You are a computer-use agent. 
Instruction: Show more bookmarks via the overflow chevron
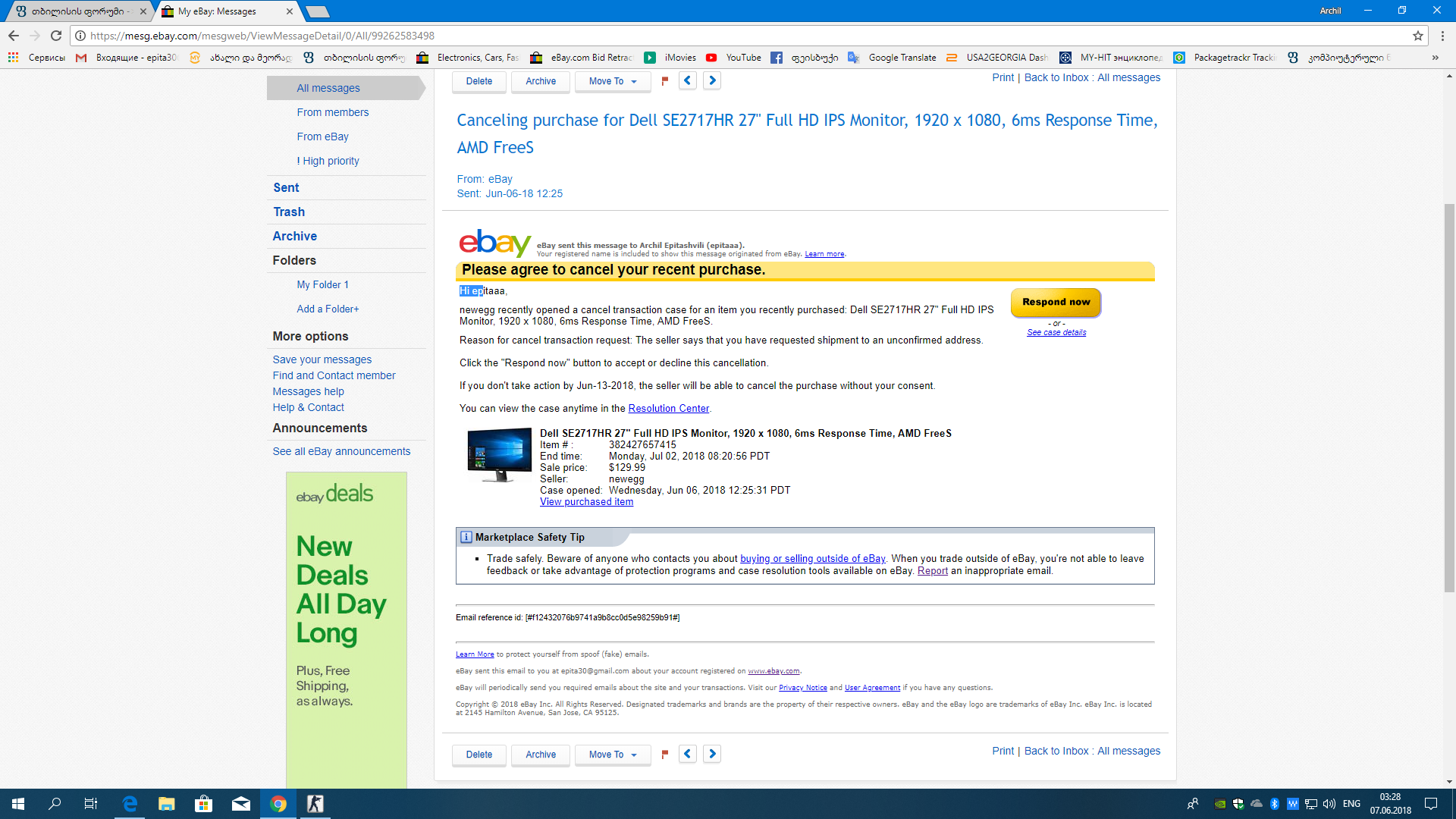[x=1435, y=58]
